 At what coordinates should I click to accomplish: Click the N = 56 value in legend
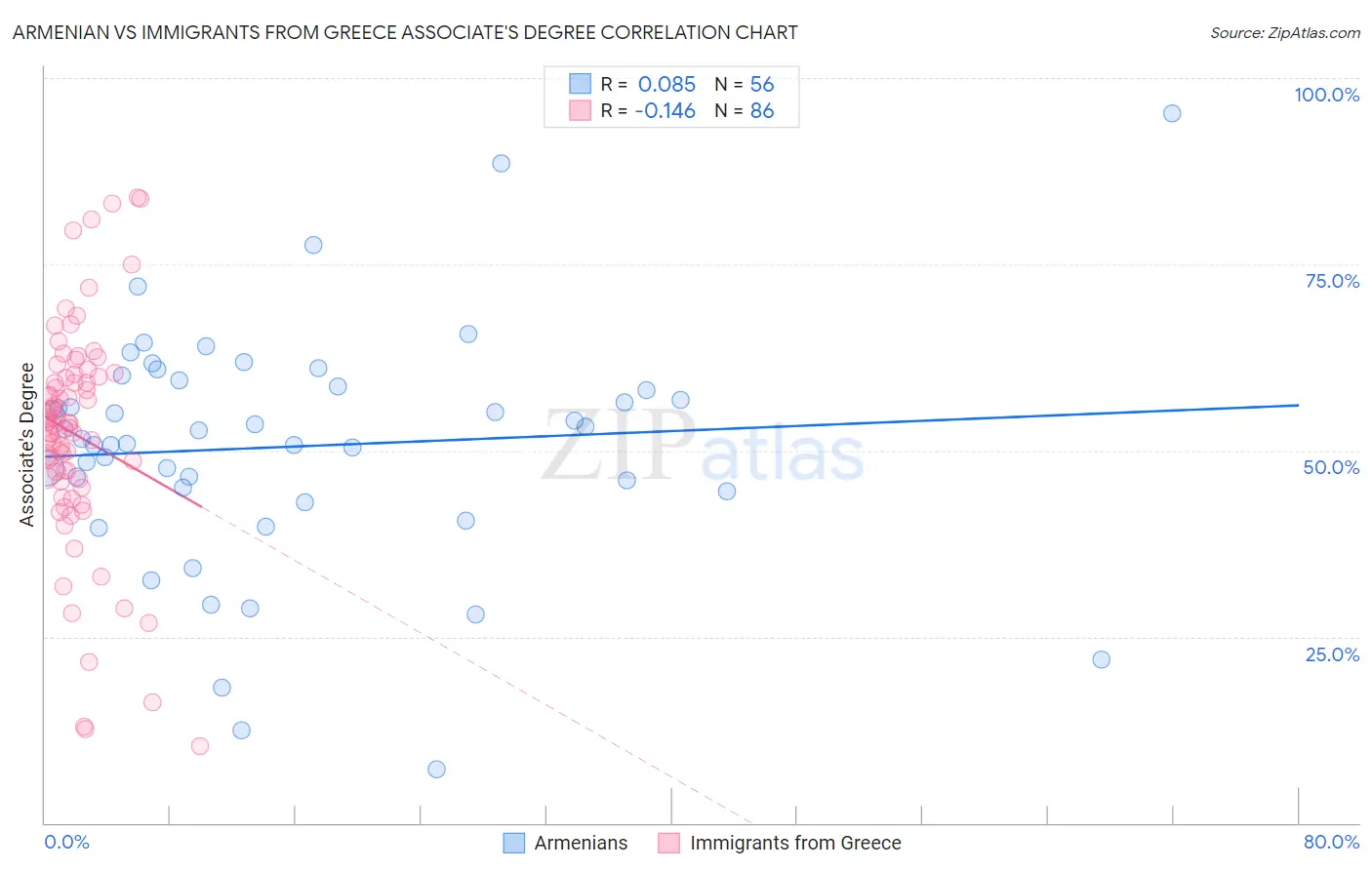point(745,84)
